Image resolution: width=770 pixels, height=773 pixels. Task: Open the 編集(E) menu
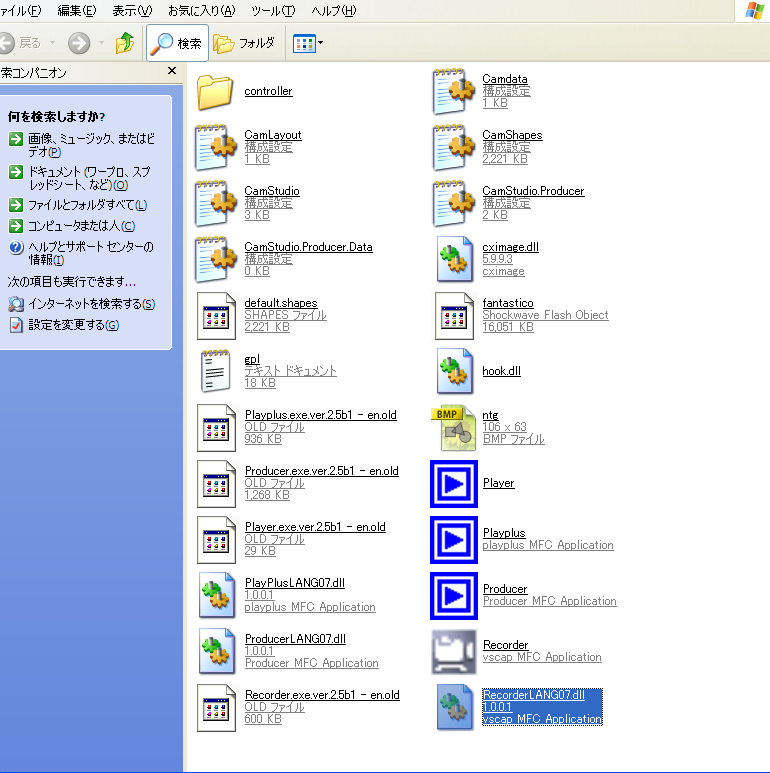77,11
